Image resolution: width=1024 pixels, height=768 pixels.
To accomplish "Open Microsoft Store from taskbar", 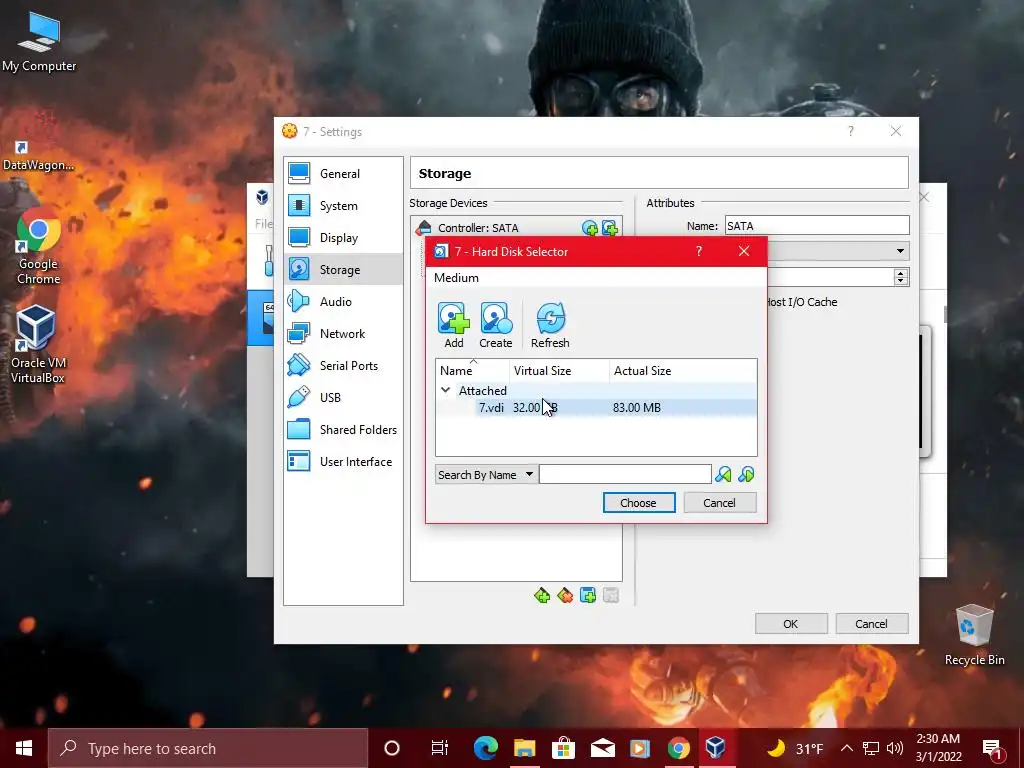I will pyautogui.click(x=563, y=748).
